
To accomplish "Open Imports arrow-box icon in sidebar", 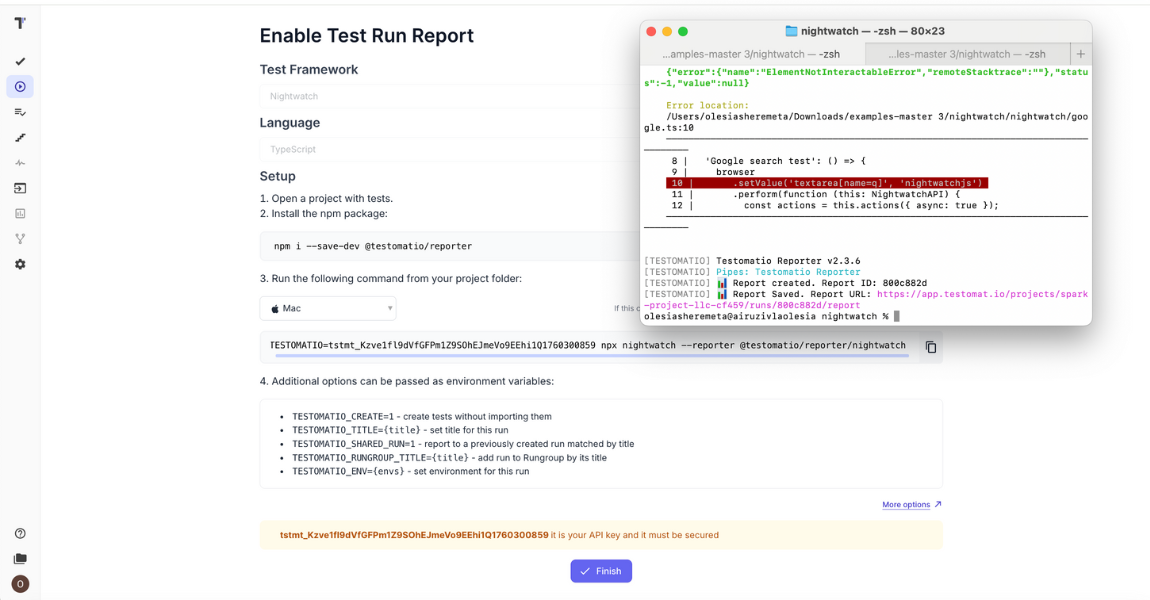I will [20, 188].
